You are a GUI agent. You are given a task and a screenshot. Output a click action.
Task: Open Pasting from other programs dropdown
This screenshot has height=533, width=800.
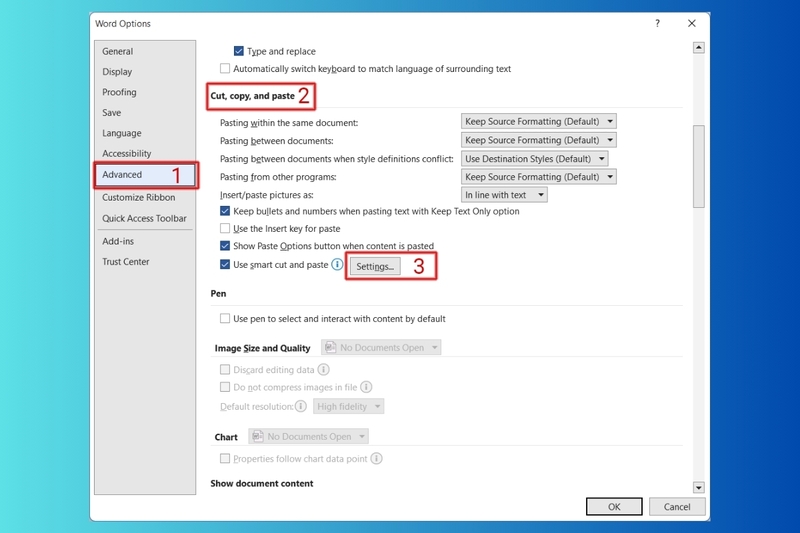(539, 176)
